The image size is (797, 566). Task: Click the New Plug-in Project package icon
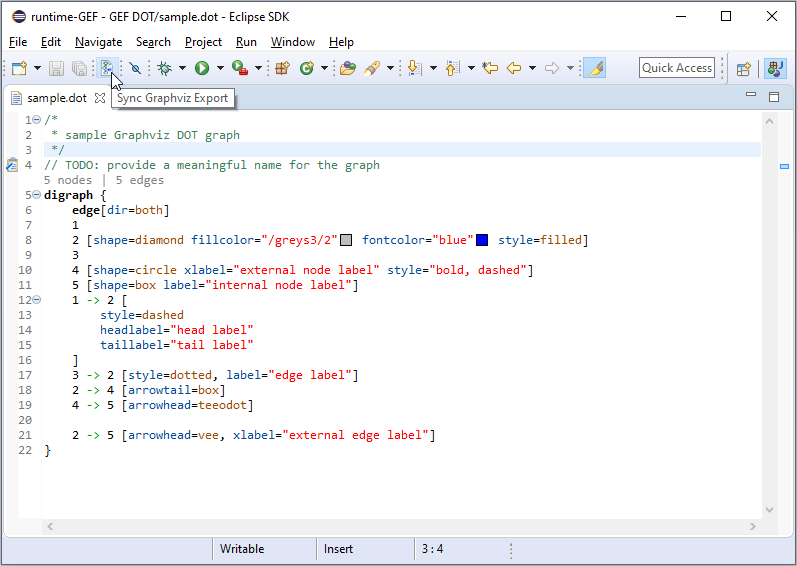point(282,68)
